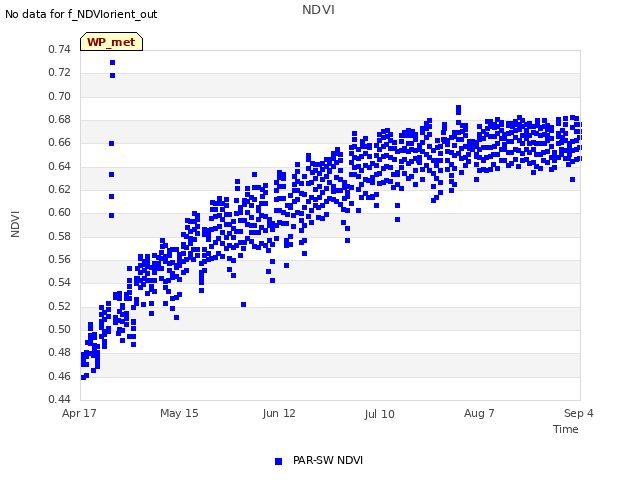
Task: Click the 0.56 y-axis tick label
Action: pos(60,259)
